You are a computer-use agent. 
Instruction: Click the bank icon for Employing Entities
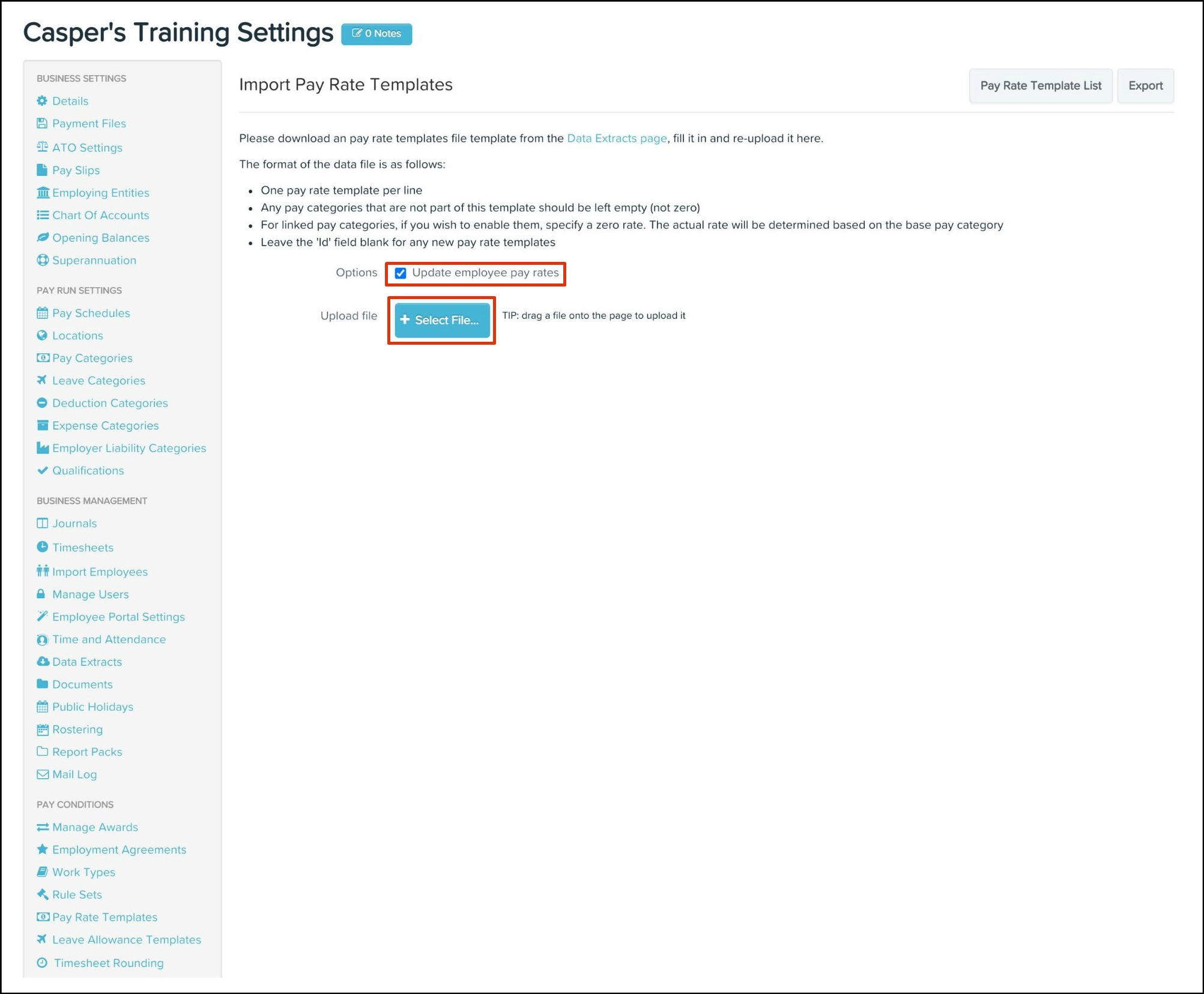click(x=42, y=193)
